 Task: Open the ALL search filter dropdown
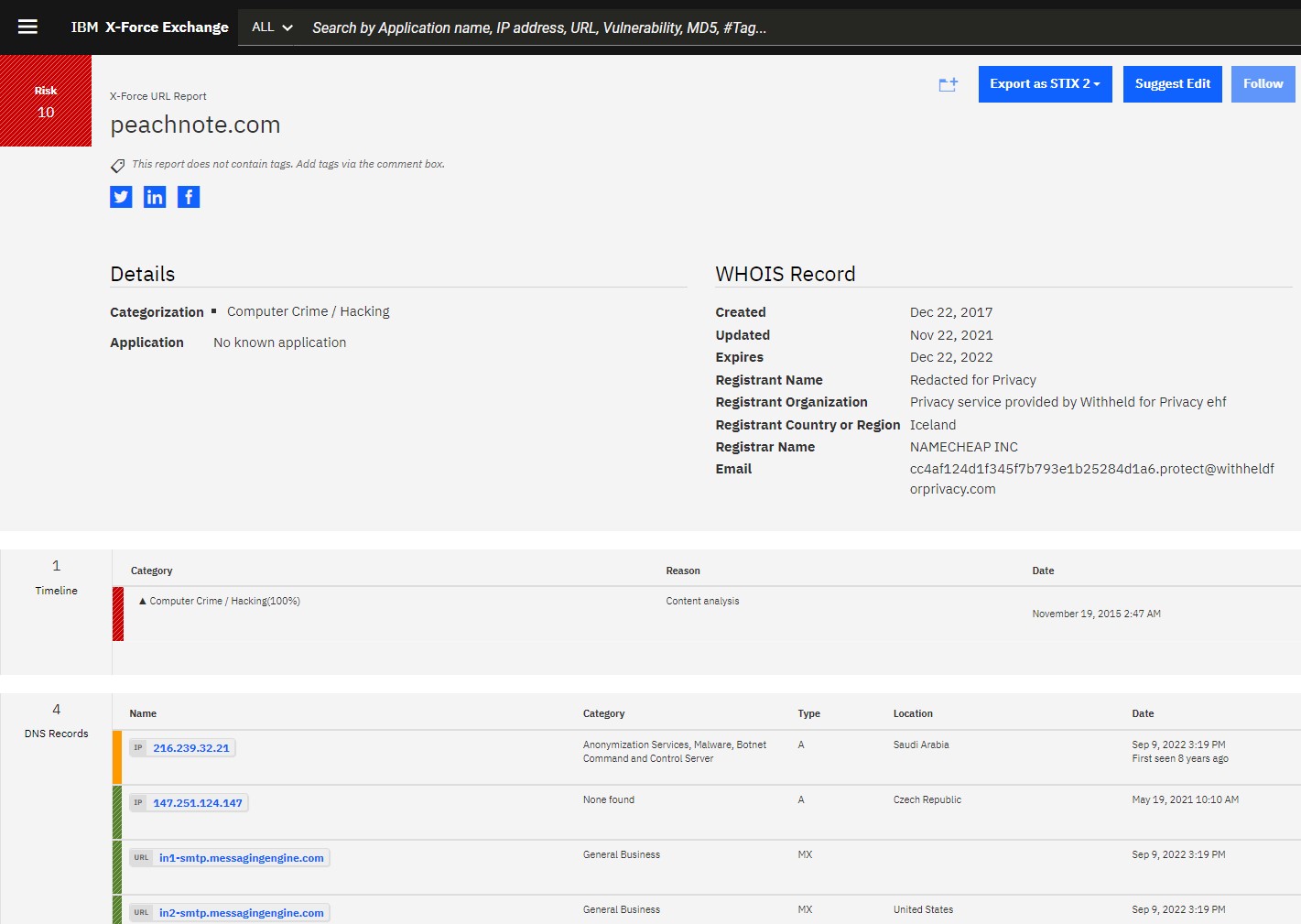[272, 27]
